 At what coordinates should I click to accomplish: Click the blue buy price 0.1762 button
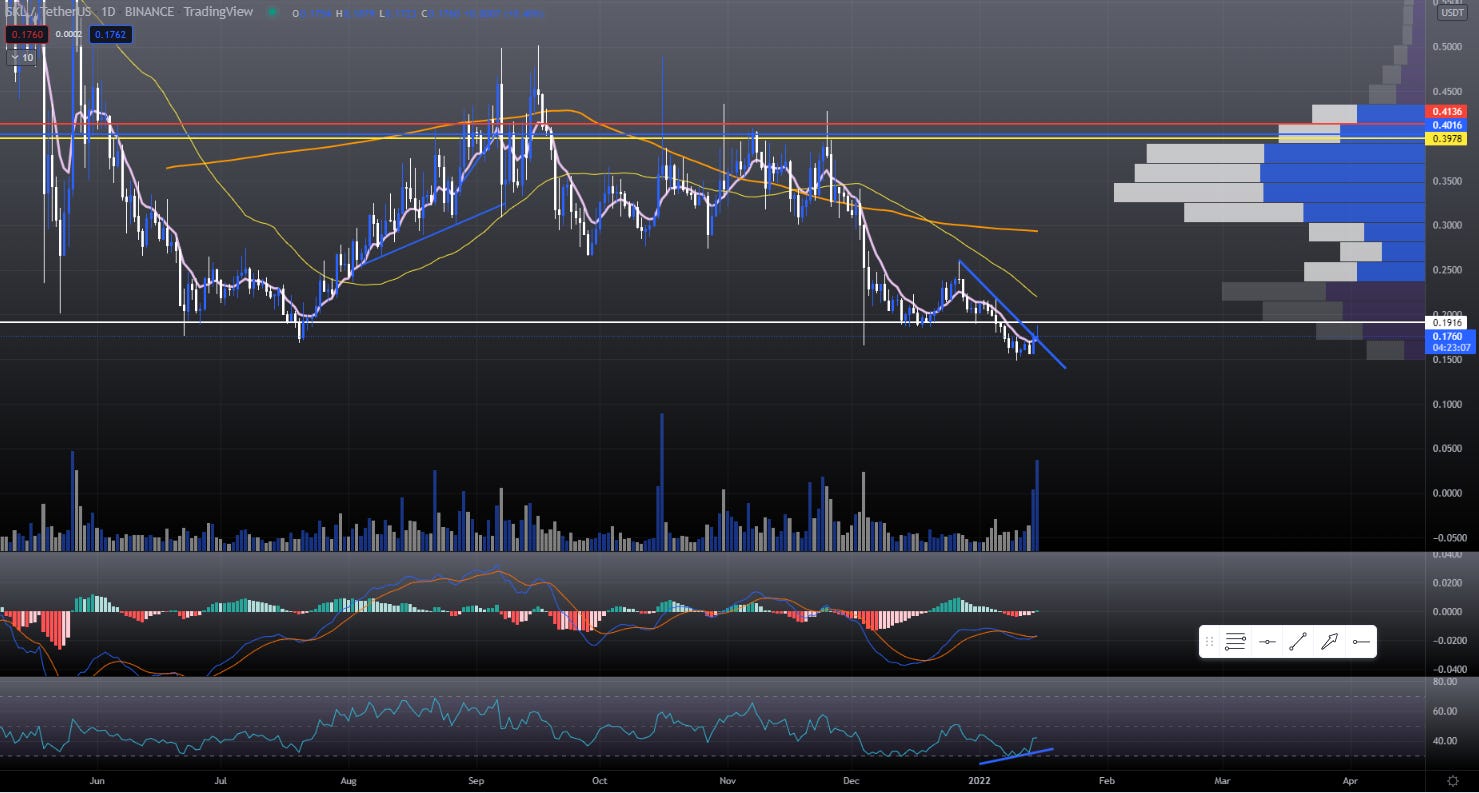coord(111,34)
